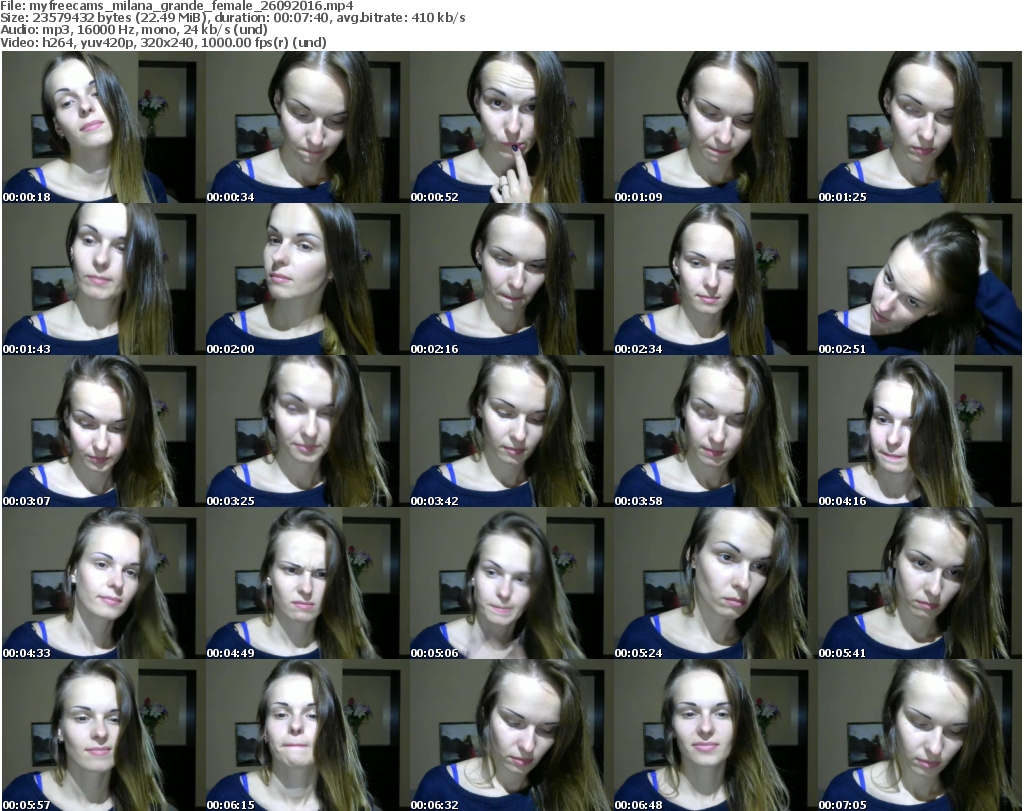Select the thumbnail timestamped 00:02:16
The height and width of the screenshot is (811, 1024).
pos(511,279)
